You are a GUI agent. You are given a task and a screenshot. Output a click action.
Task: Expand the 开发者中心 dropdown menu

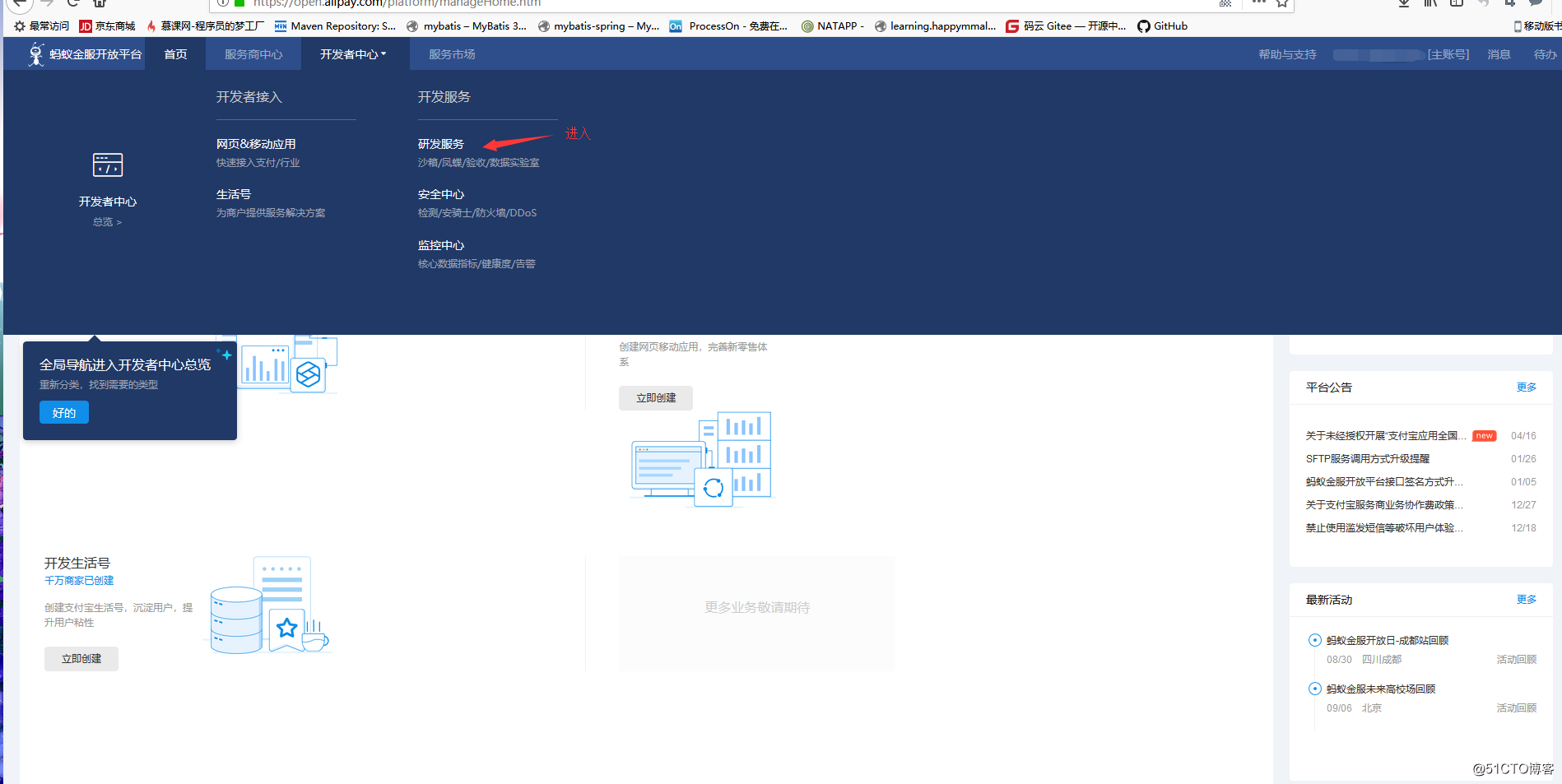352,54
